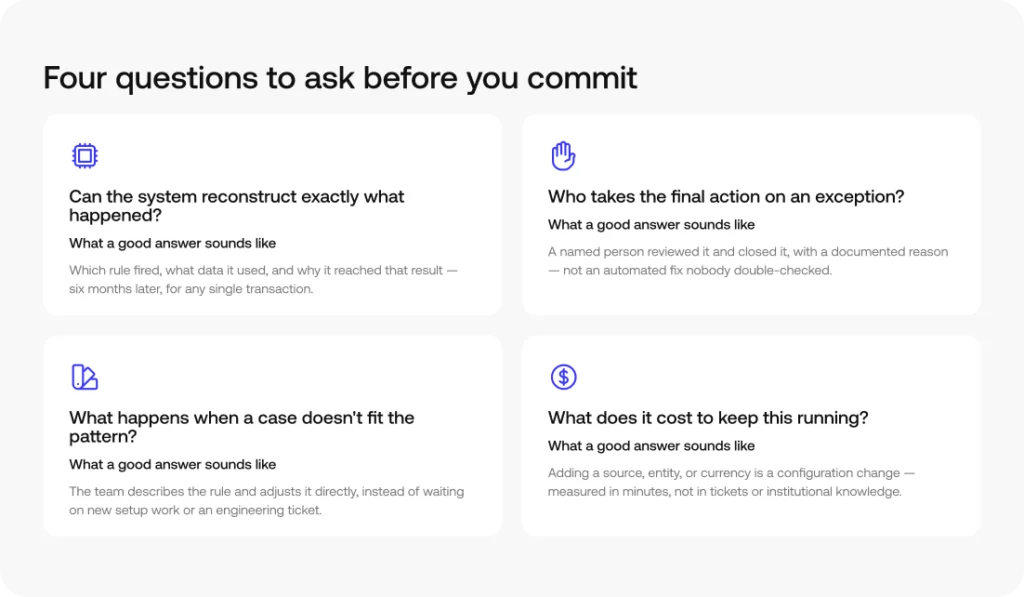Click the 'A named person reviewed it' paragraph

pyautogui.click(x=748, y=261)
